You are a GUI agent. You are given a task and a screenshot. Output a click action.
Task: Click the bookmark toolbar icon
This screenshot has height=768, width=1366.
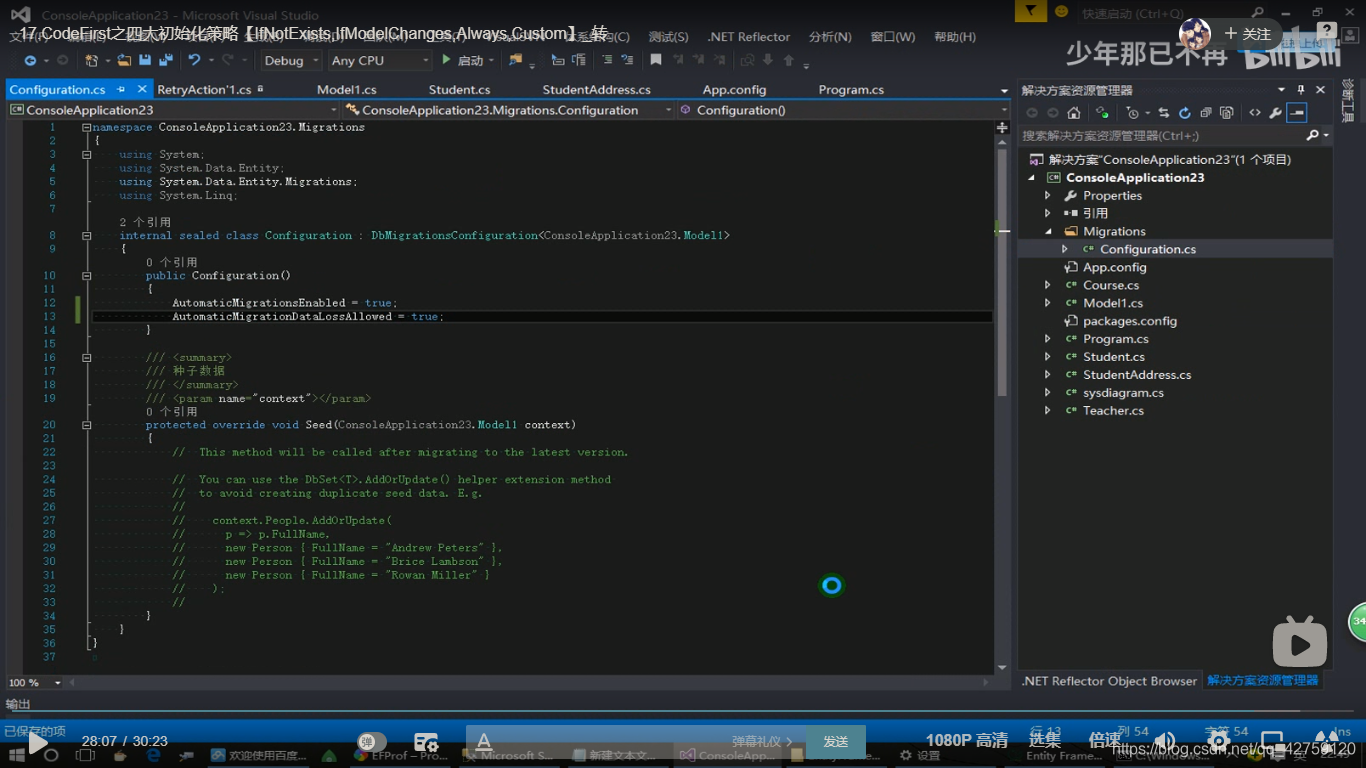656,60
